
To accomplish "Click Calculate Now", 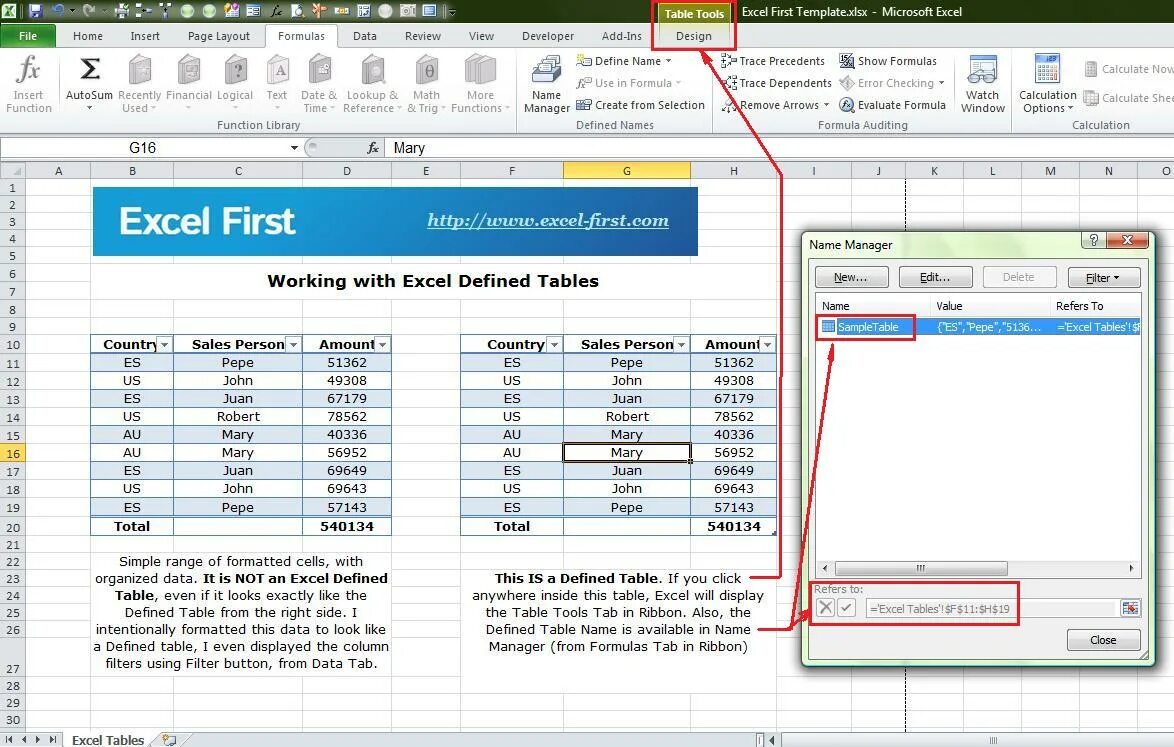I will tap(1129, 69).
